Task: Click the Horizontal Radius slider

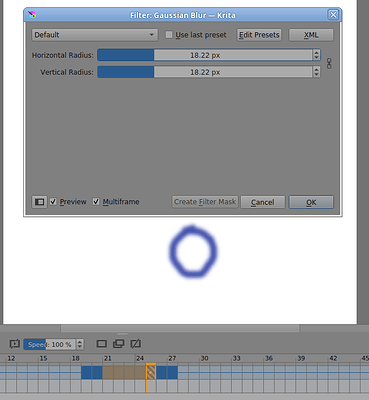Action: [205, 55]
